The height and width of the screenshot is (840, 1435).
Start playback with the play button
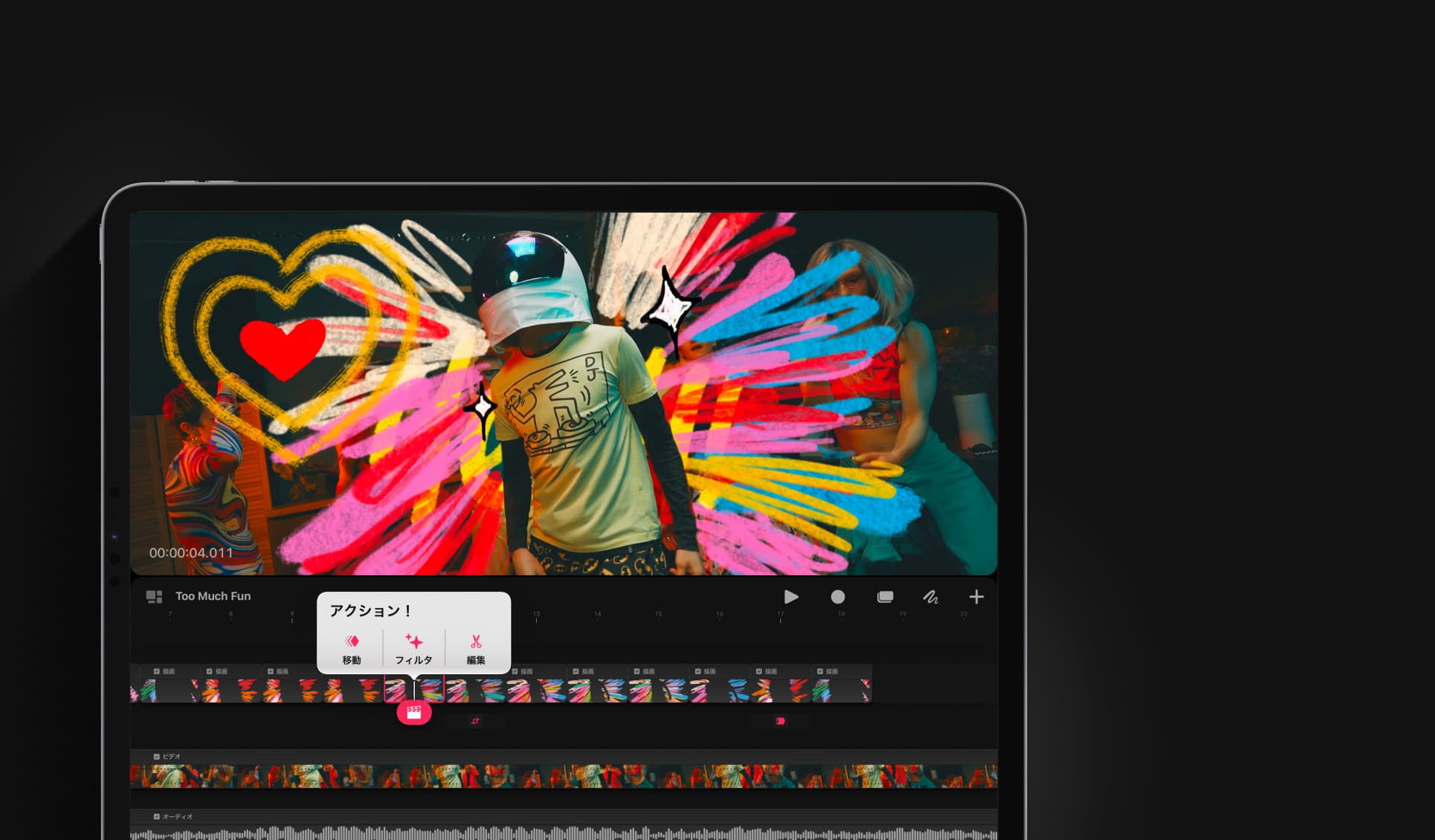[x=791, y=597]
